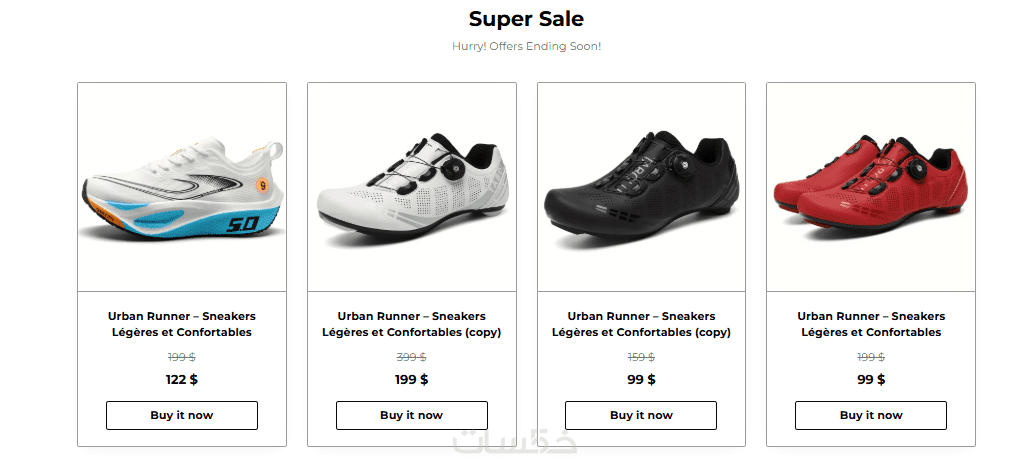This screenshot has width=1031, height=463.
Task: Open the black shoe's Urban Runner (copy) title
Action: point(641,324)
